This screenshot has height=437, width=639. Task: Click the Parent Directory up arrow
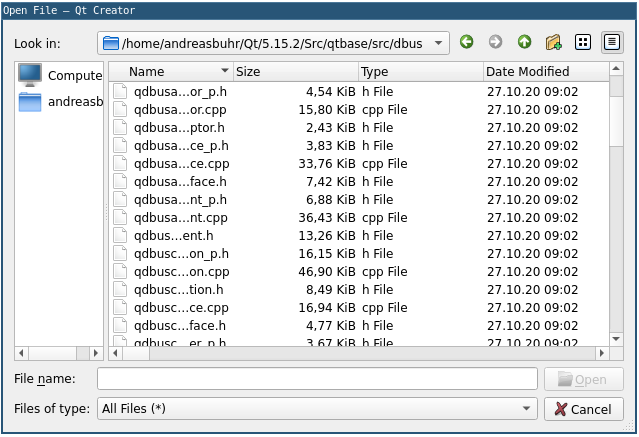click(x=524, y=43)
